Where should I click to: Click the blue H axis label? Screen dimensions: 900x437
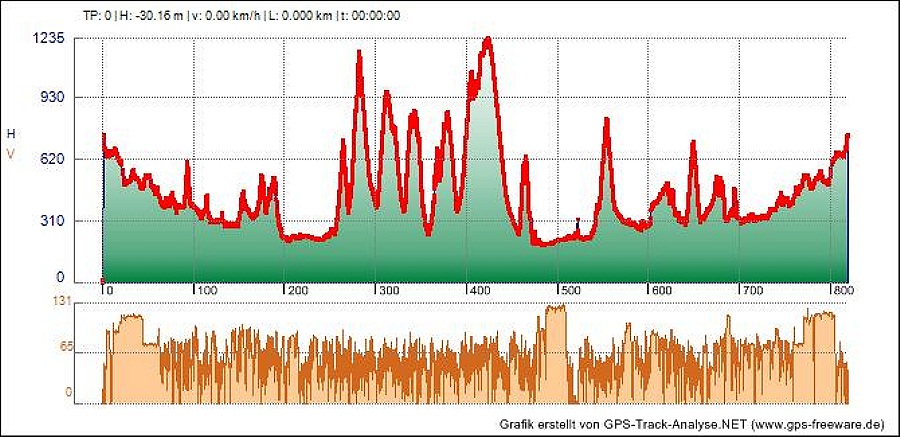[11, 134]
